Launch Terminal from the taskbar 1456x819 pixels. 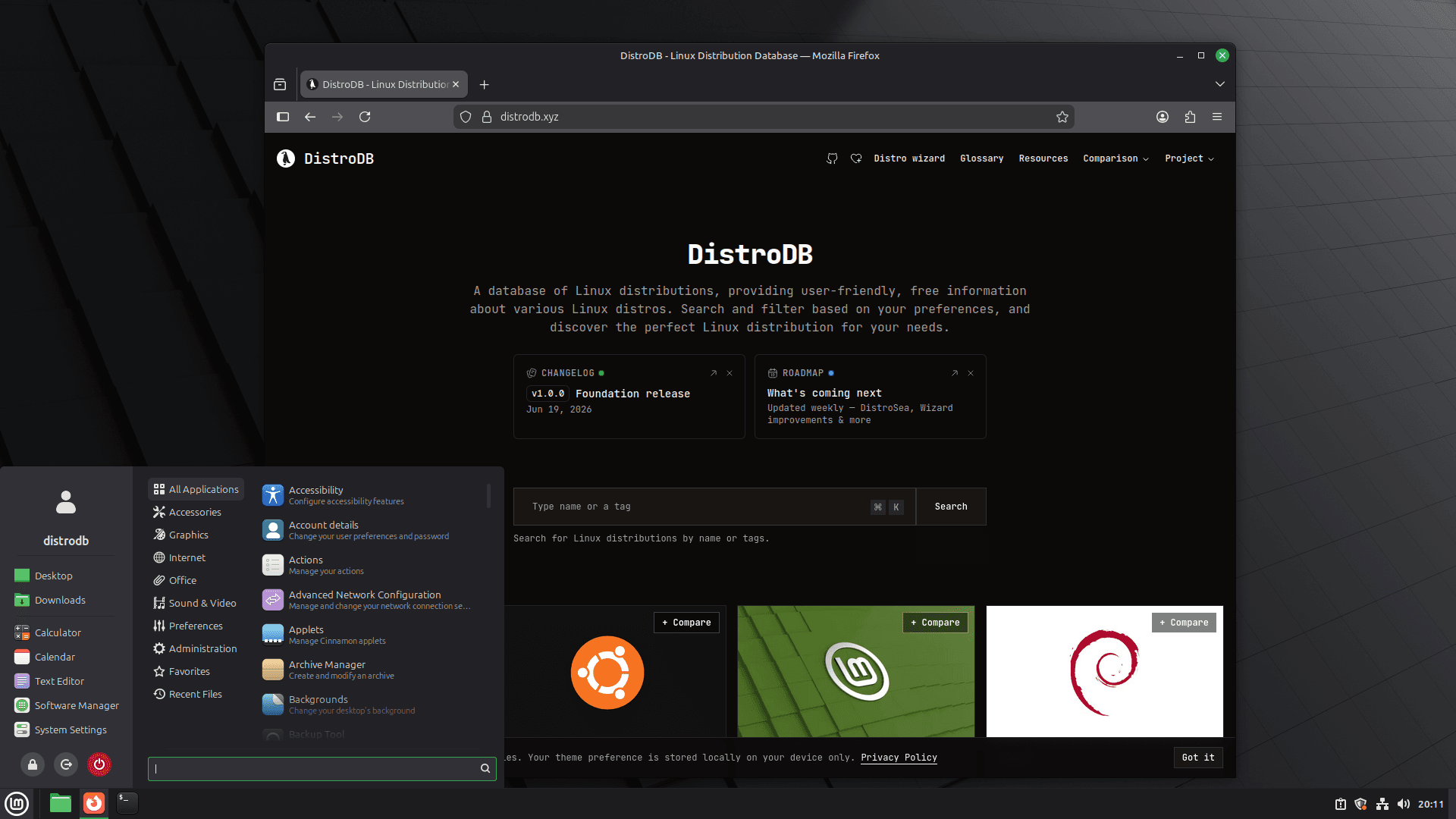tap(127, 803)
